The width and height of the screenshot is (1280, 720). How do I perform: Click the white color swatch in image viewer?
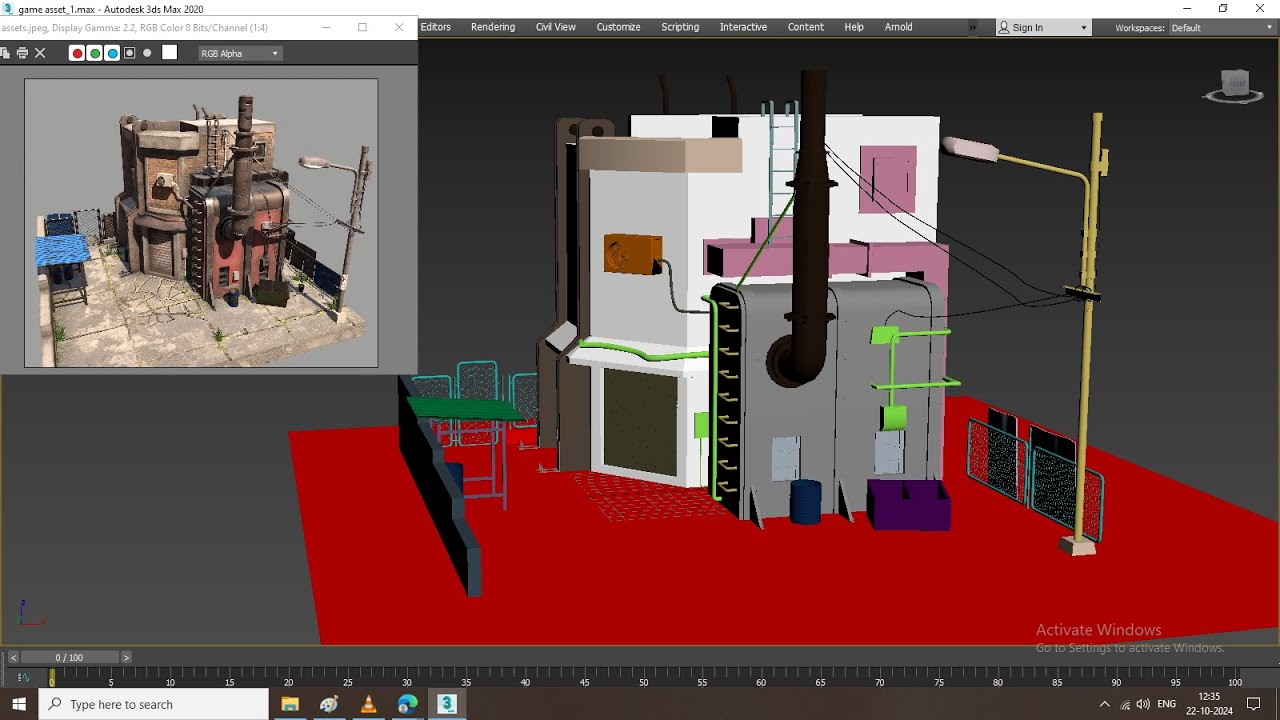coord(170,53)
